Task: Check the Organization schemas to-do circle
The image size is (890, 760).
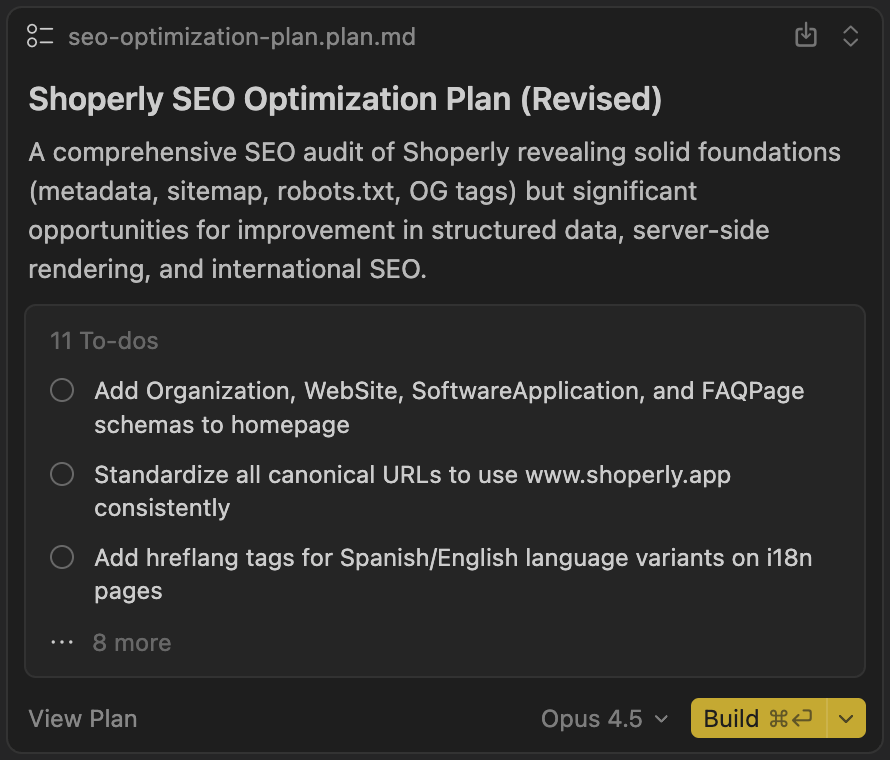Action: coord(62,390)
